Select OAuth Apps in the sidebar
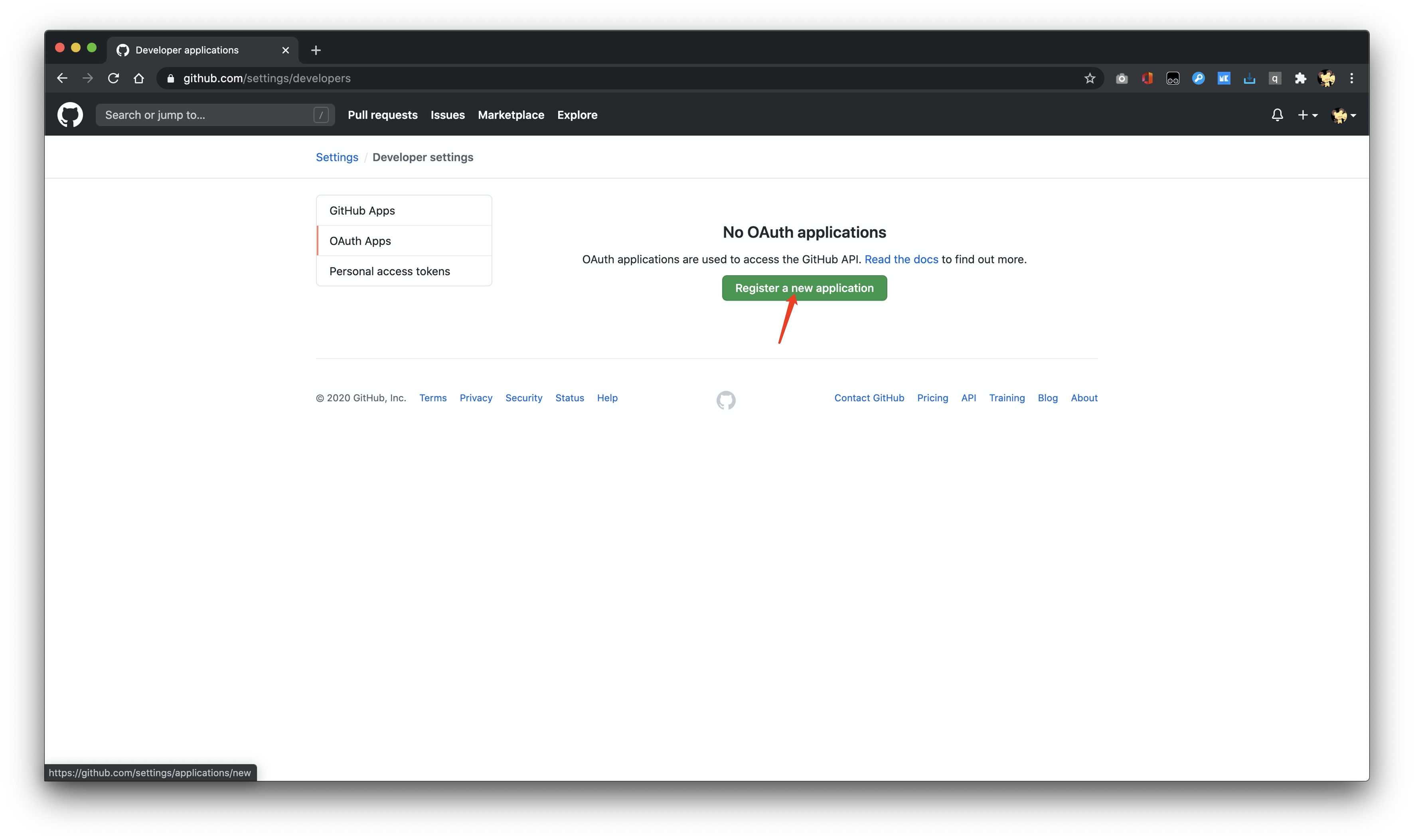Image resolution: width=1414 pixels, height=840 pixels. tap(404, 241)
